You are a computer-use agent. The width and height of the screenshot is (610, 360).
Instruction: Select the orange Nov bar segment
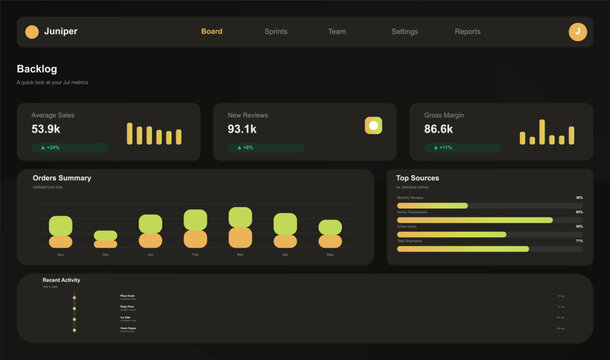click(61, 242)
